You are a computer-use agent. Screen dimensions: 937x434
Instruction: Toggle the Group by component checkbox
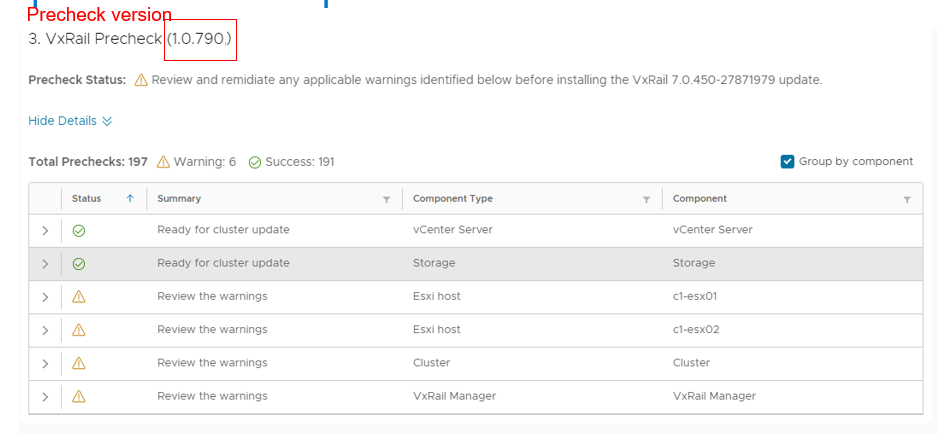pos(788,162)
